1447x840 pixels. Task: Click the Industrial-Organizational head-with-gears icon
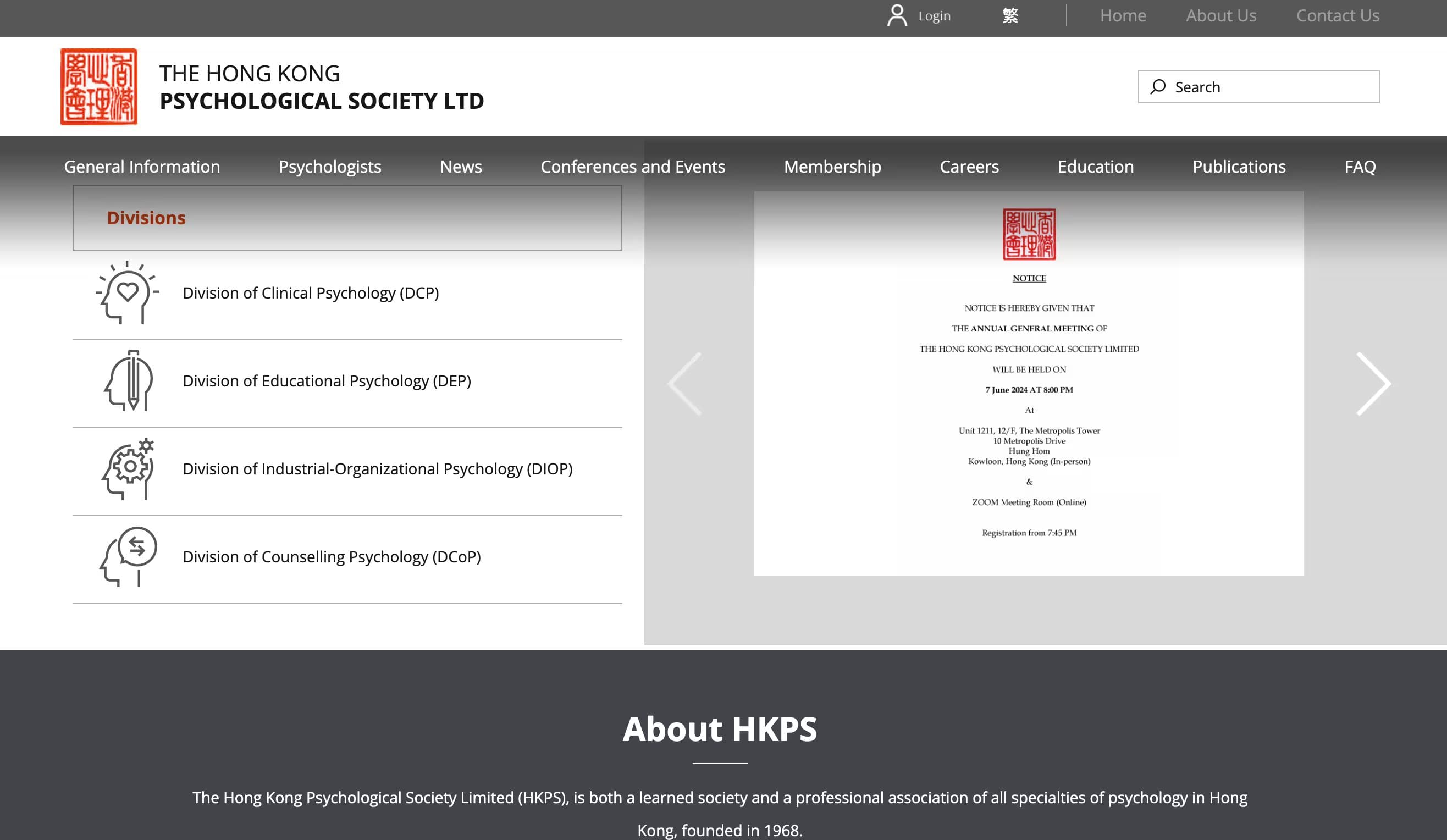[128, 468]
